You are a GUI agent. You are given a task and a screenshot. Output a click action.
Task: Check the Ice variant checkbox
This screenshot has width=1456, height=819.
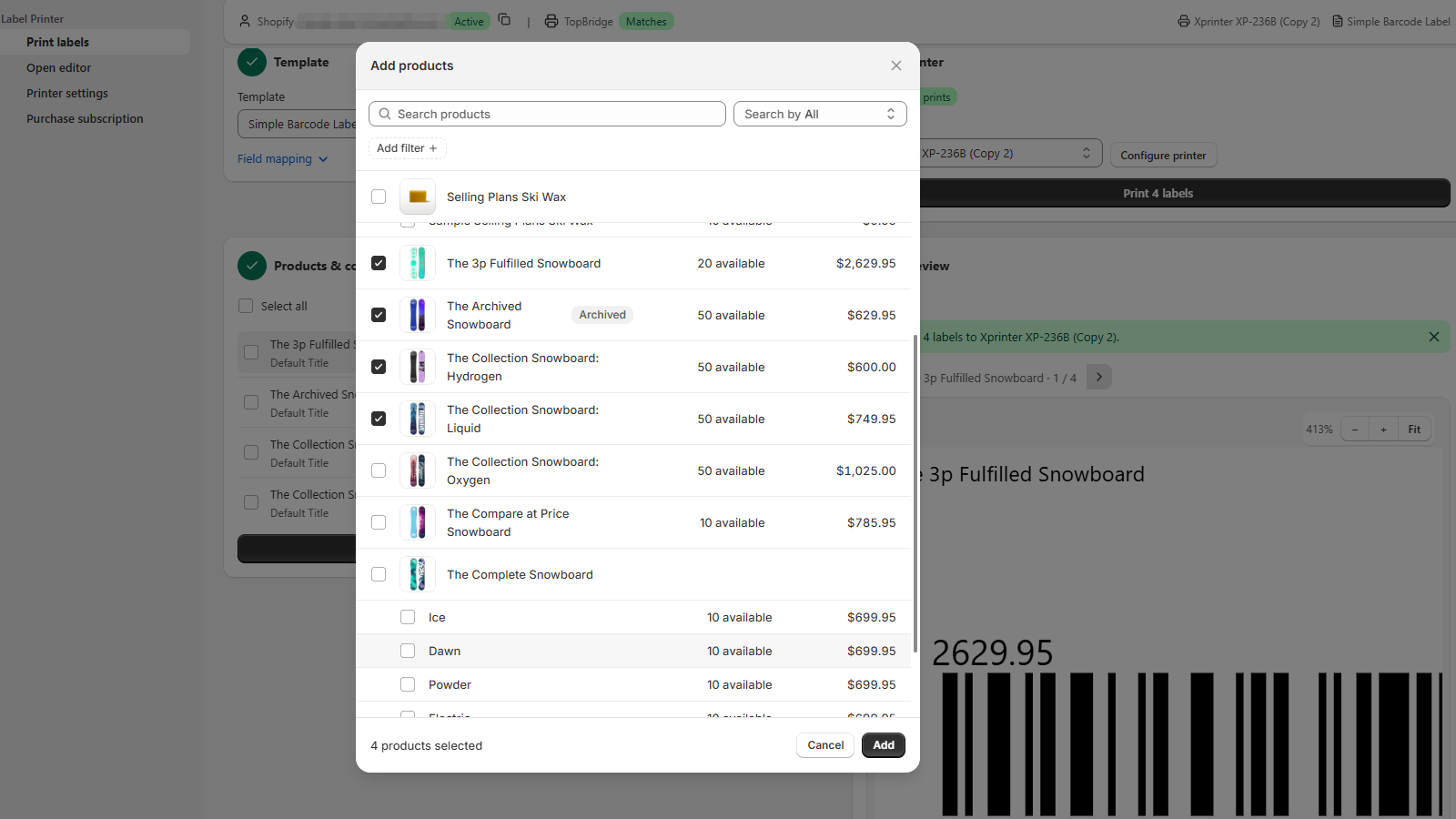coord(408,617)
